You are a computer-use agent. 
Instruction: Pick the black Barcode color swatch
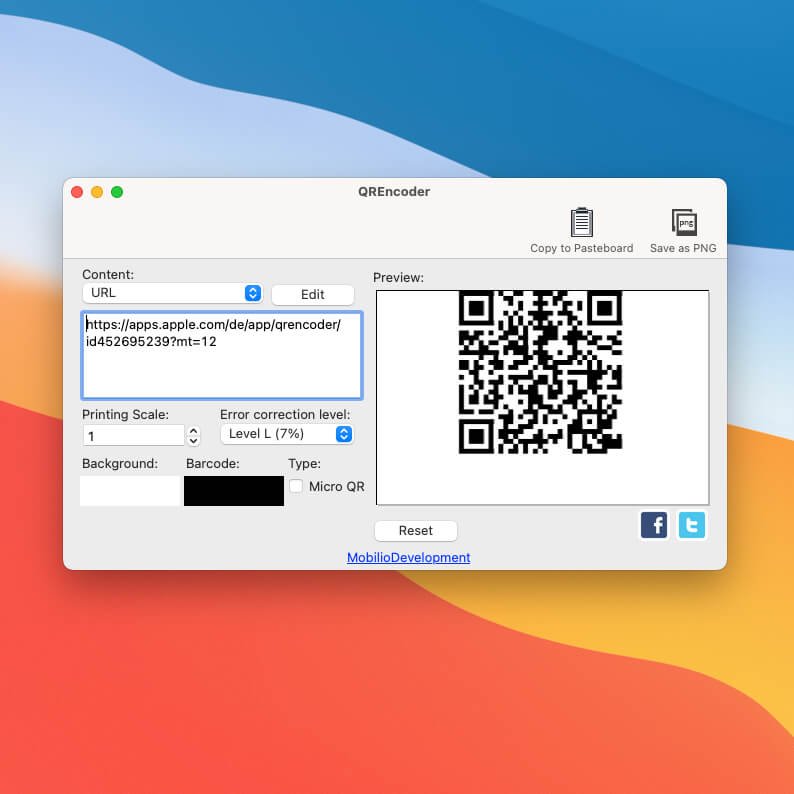233,491
